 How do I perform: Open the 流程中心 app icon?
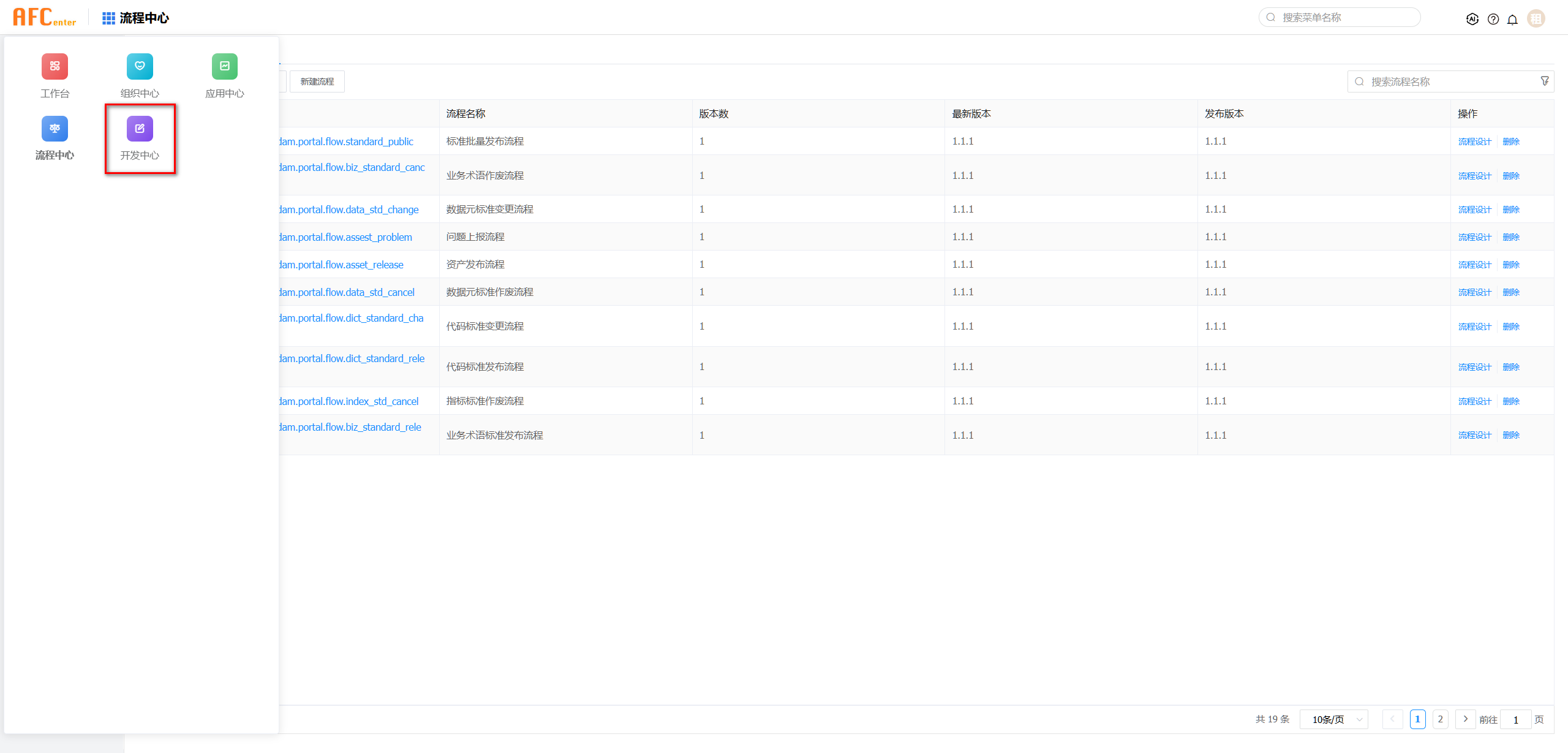tap(55, 129)
